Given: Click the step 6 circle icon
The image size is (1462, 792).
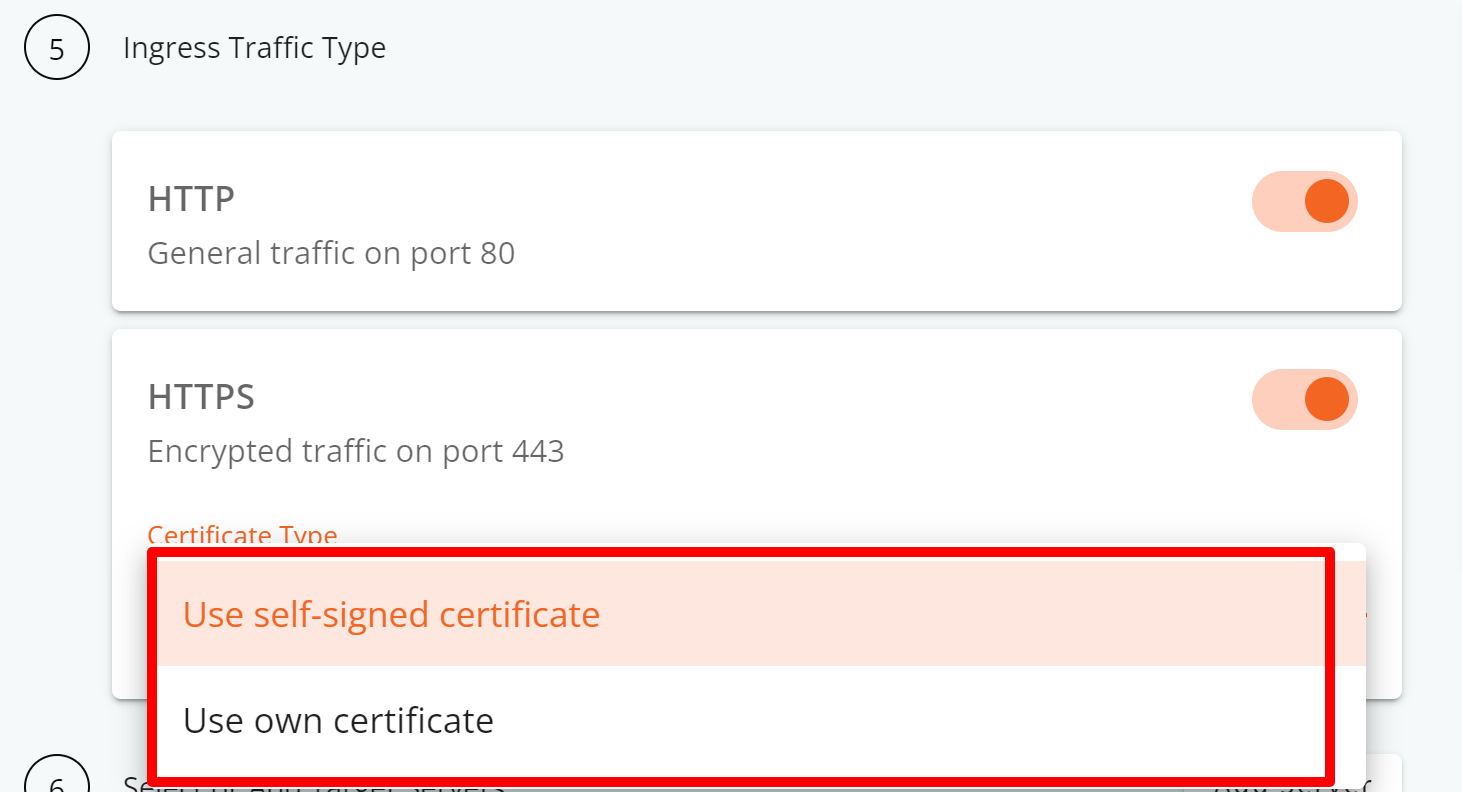Looking at the screenshot, I should (57, 774).
